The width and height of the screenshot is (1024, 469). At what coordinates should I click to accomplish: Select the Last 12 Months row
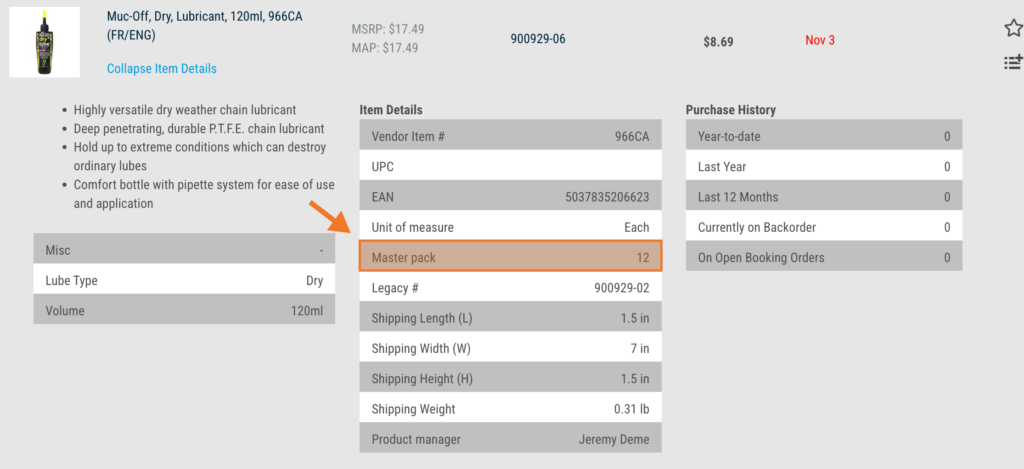823,197
